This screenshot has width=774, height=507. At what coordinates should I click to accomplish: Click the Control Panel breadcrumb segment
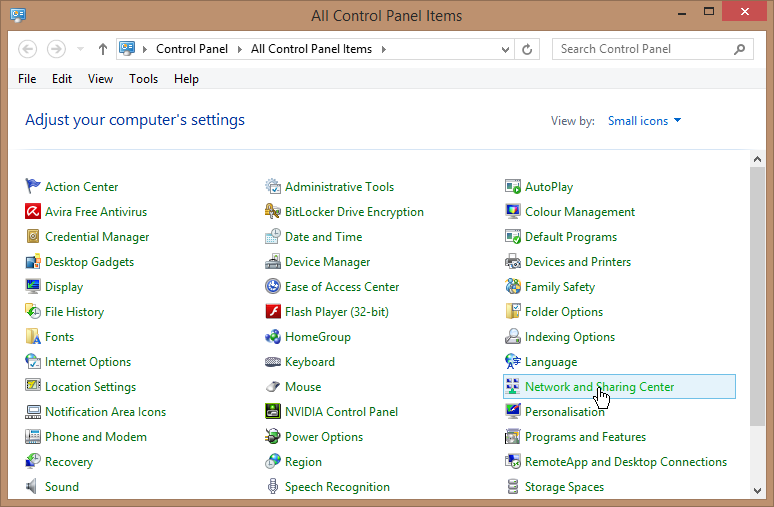pos(192,49)
